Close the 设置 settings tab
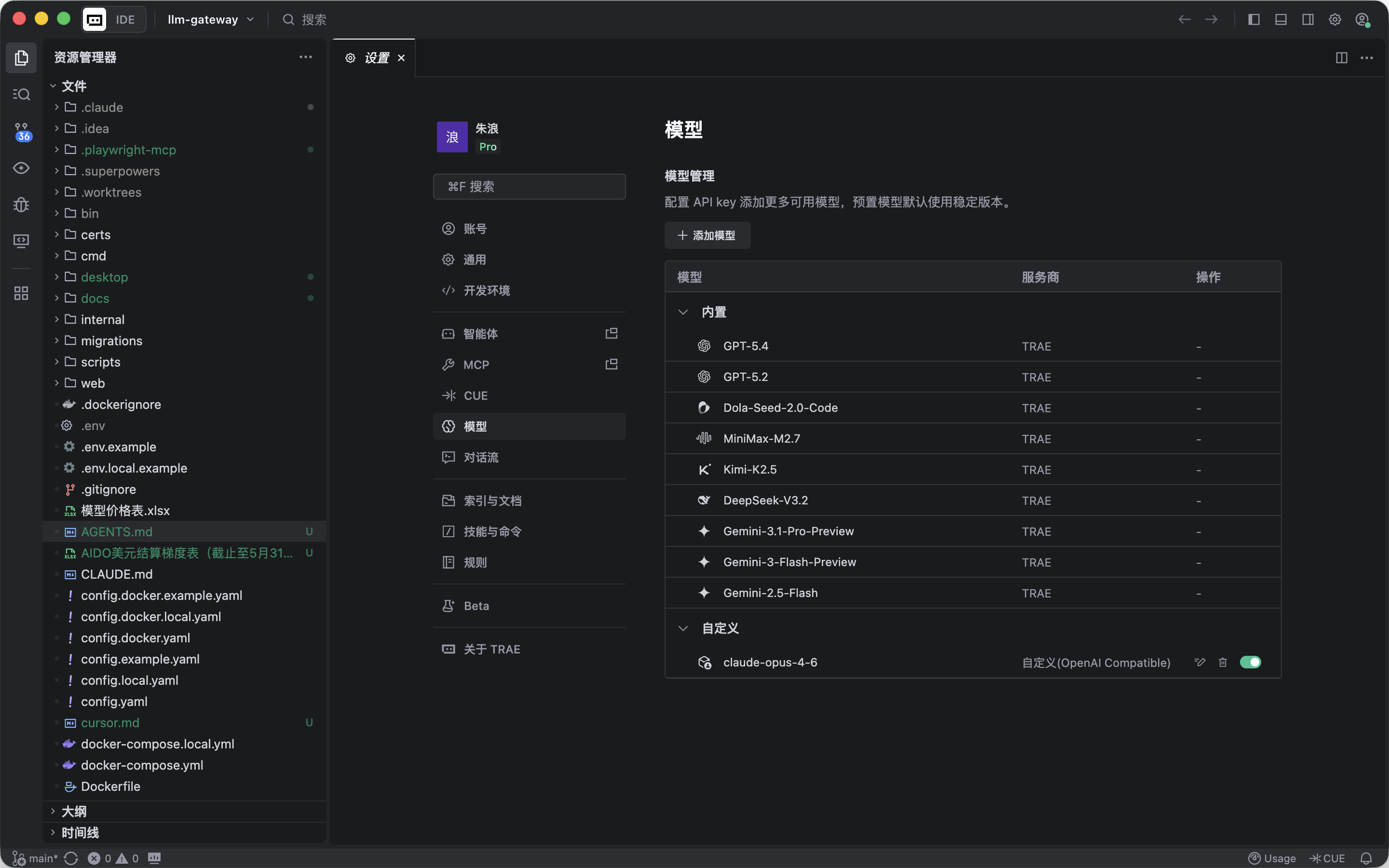 click(x=401, y=57)
